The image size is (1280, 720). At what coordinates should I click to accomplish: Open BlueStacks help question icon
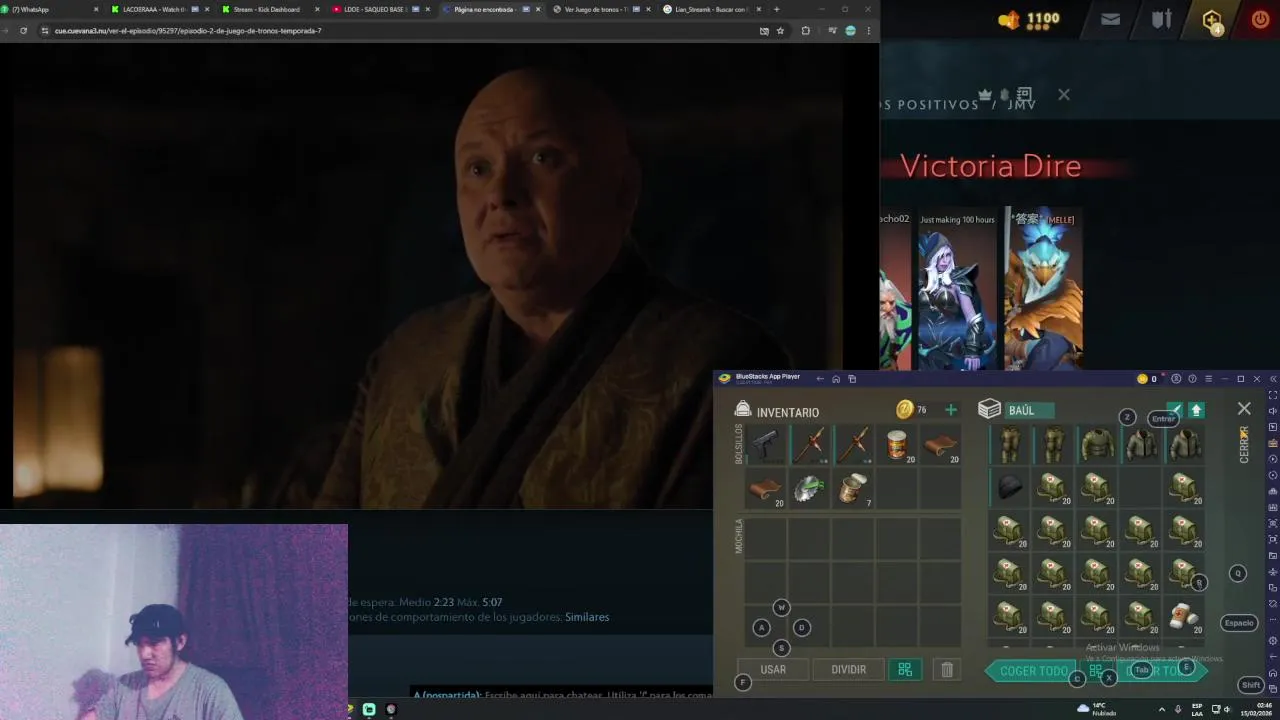coord(1192,379)
